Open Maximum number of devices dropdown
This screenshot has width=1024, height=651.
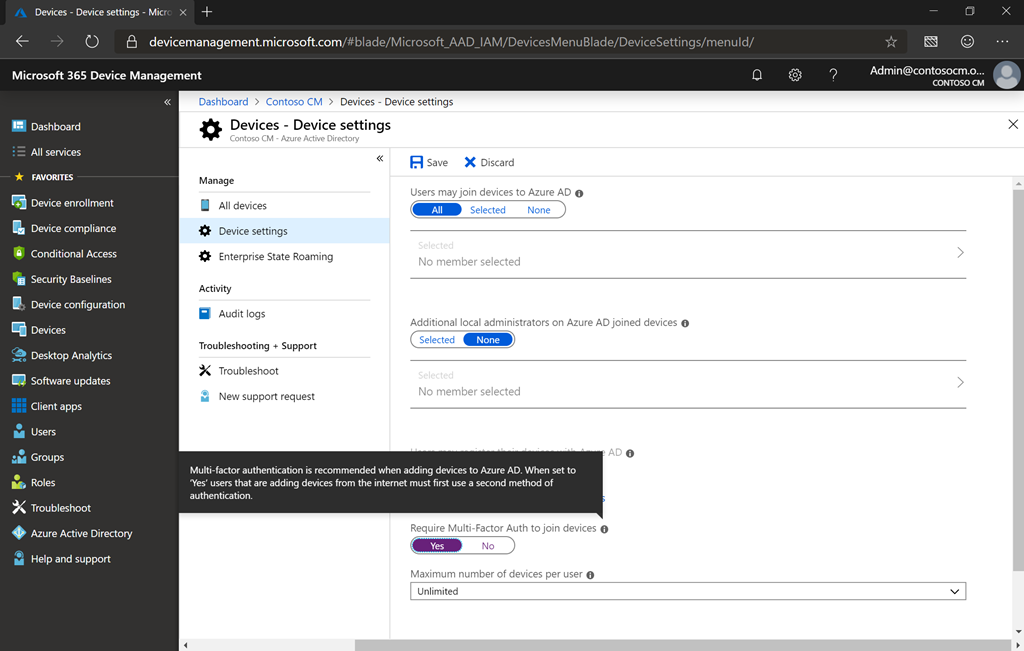688,591
